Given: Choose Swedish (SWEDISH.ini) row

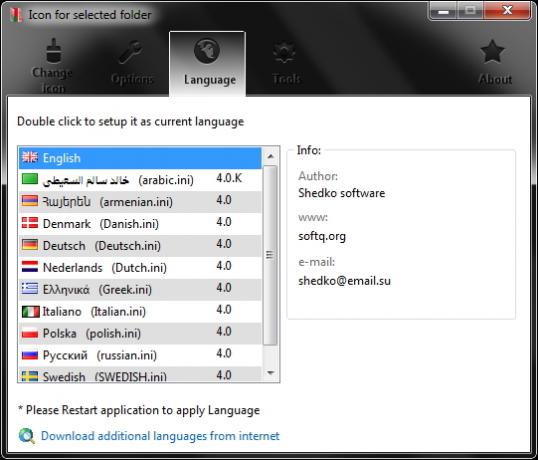Looking at the screenshot, I should point(140,375).
